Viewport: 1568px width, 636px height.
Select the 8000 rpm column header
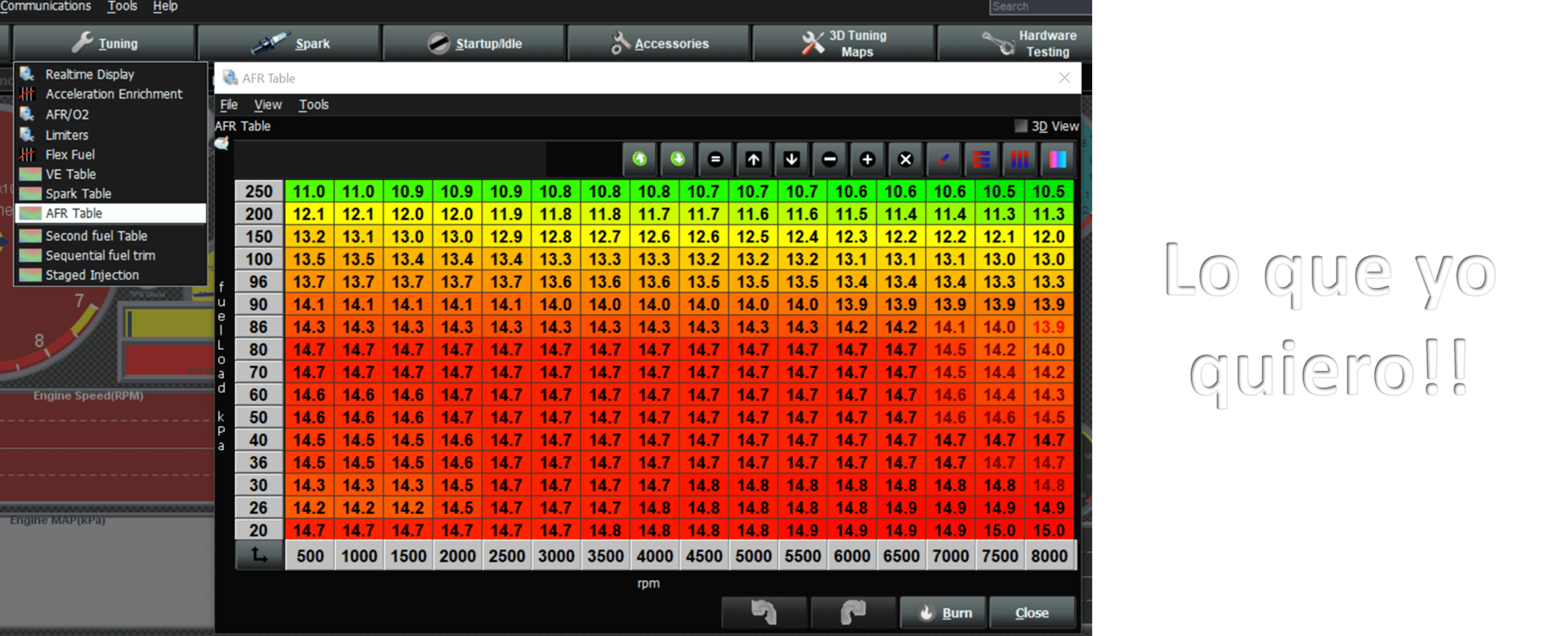tap(1049, 555)
